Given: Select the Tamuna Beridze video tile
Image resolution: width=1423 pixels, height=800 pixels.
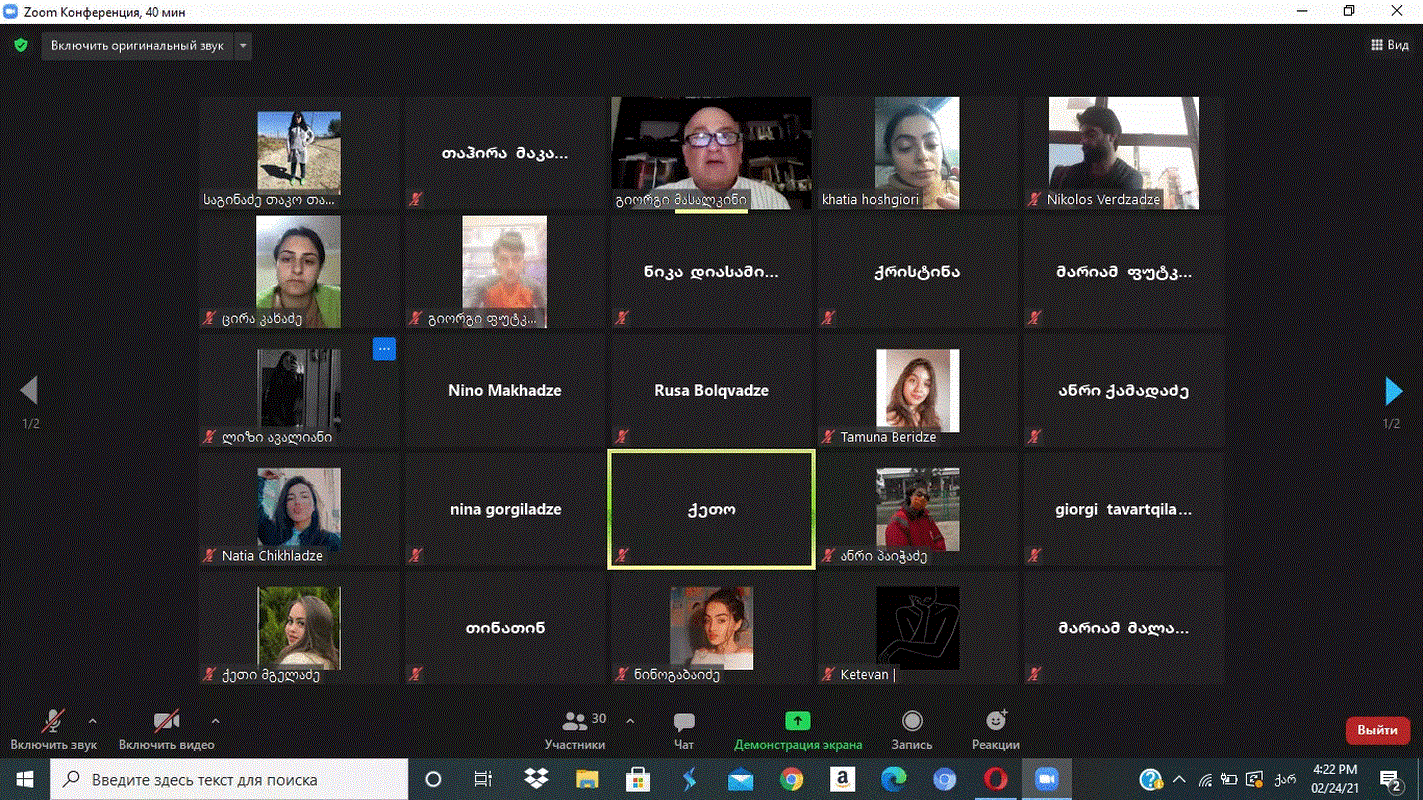Looking at the screenshot, I should pos(917,391).
